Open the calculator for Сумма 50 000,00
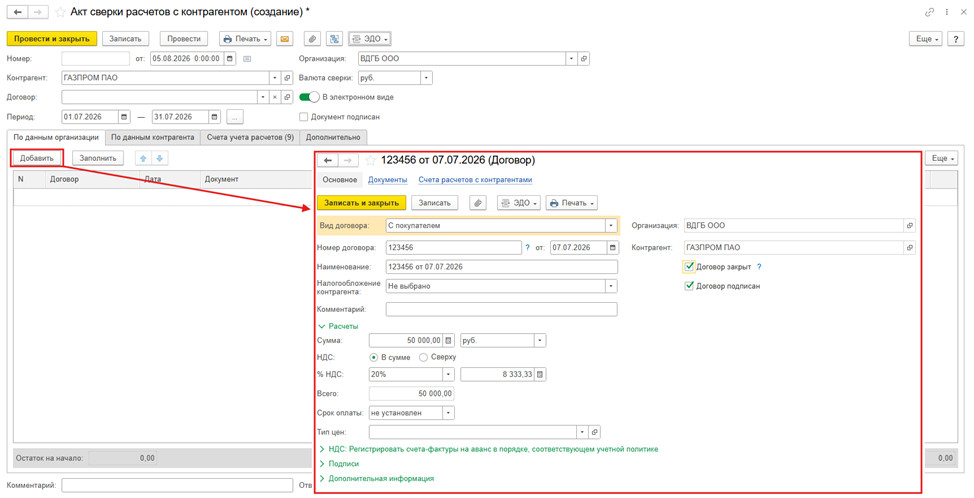Viewport: 974px width, 498px height. [449, 340]
